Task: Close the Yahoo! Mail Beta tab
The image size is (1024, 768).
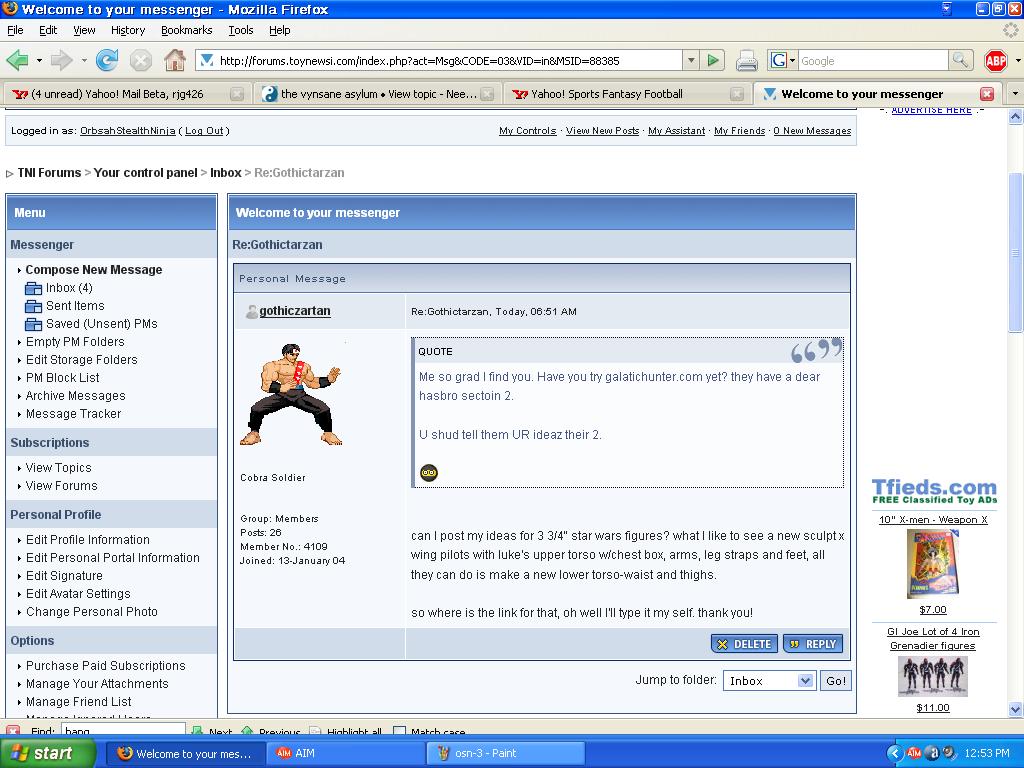Action: (x=237, y=94)
